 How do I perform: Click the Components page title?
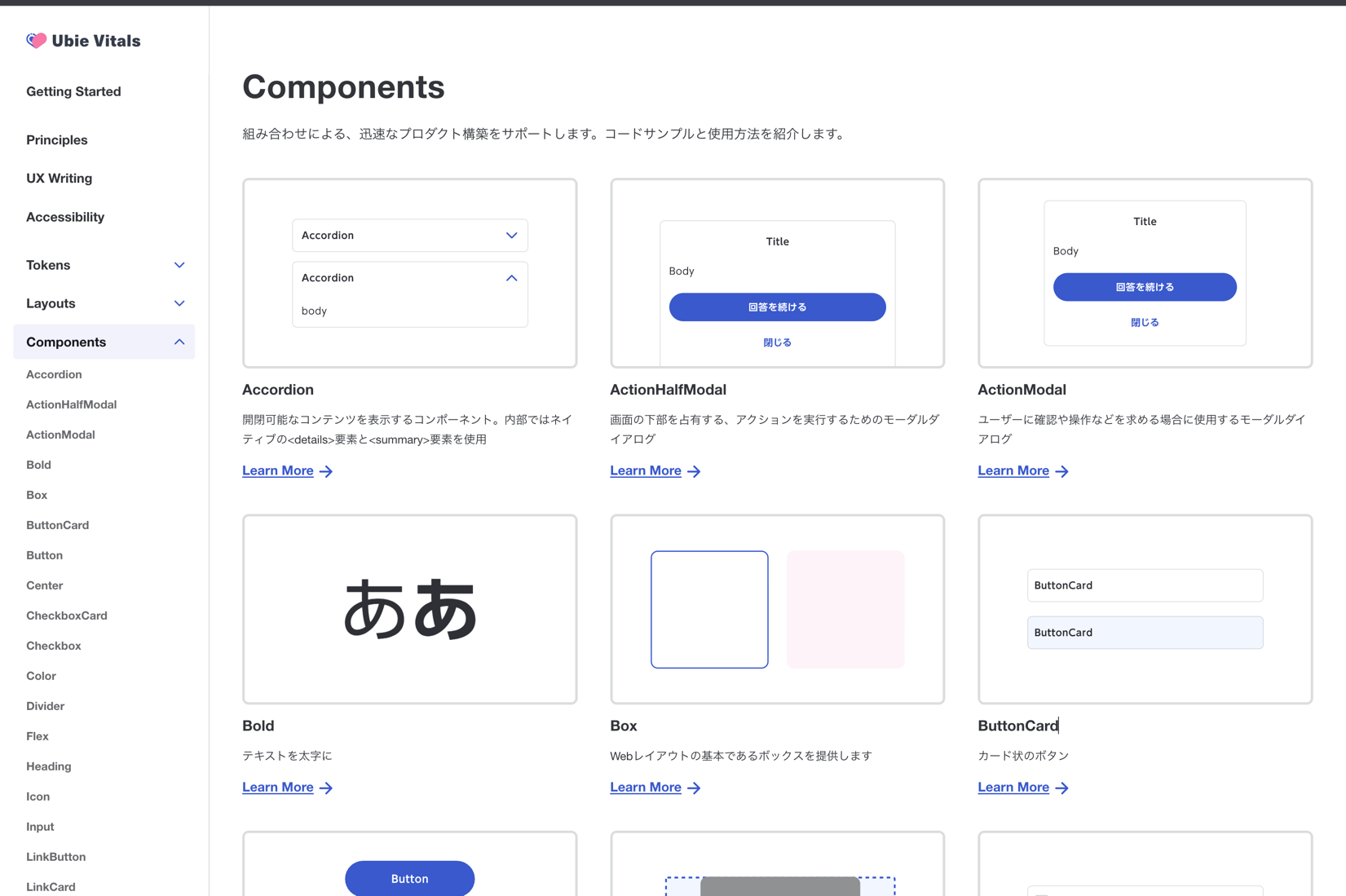point(343,86)
